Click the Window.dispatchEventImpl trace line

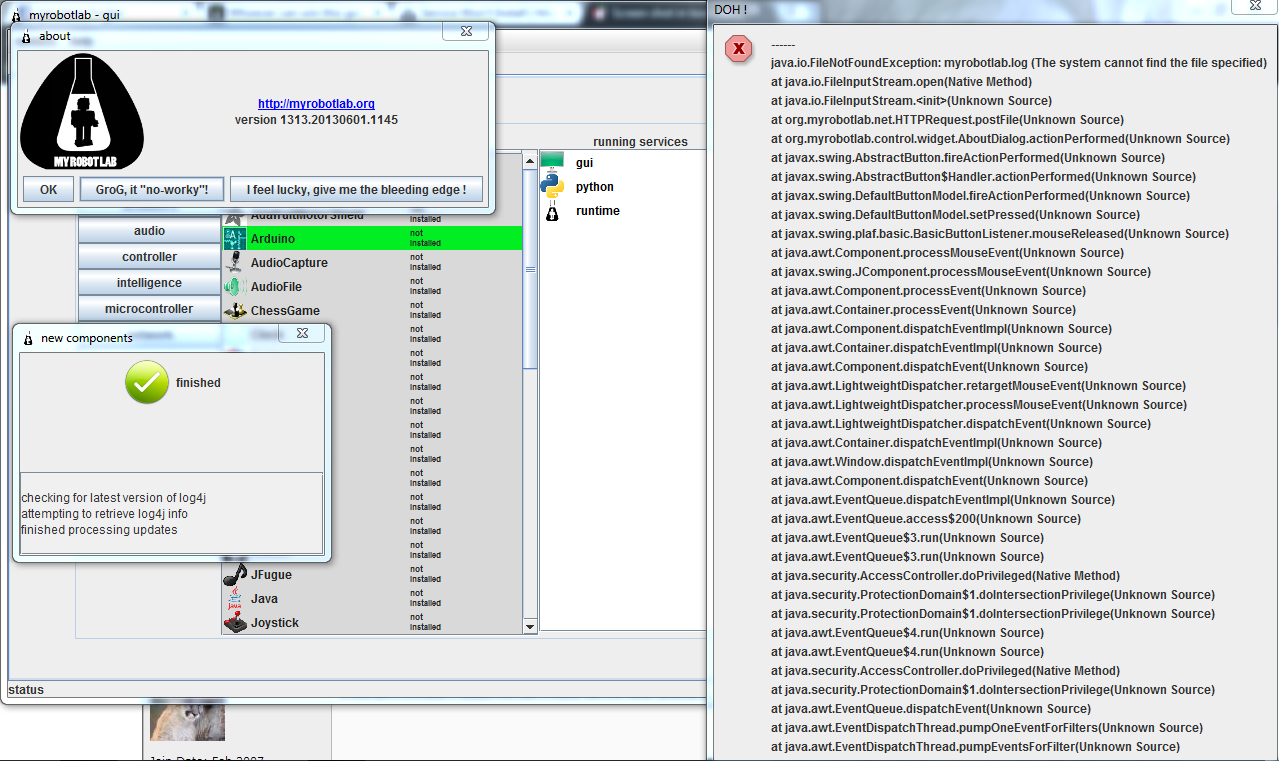click(932, 461)
